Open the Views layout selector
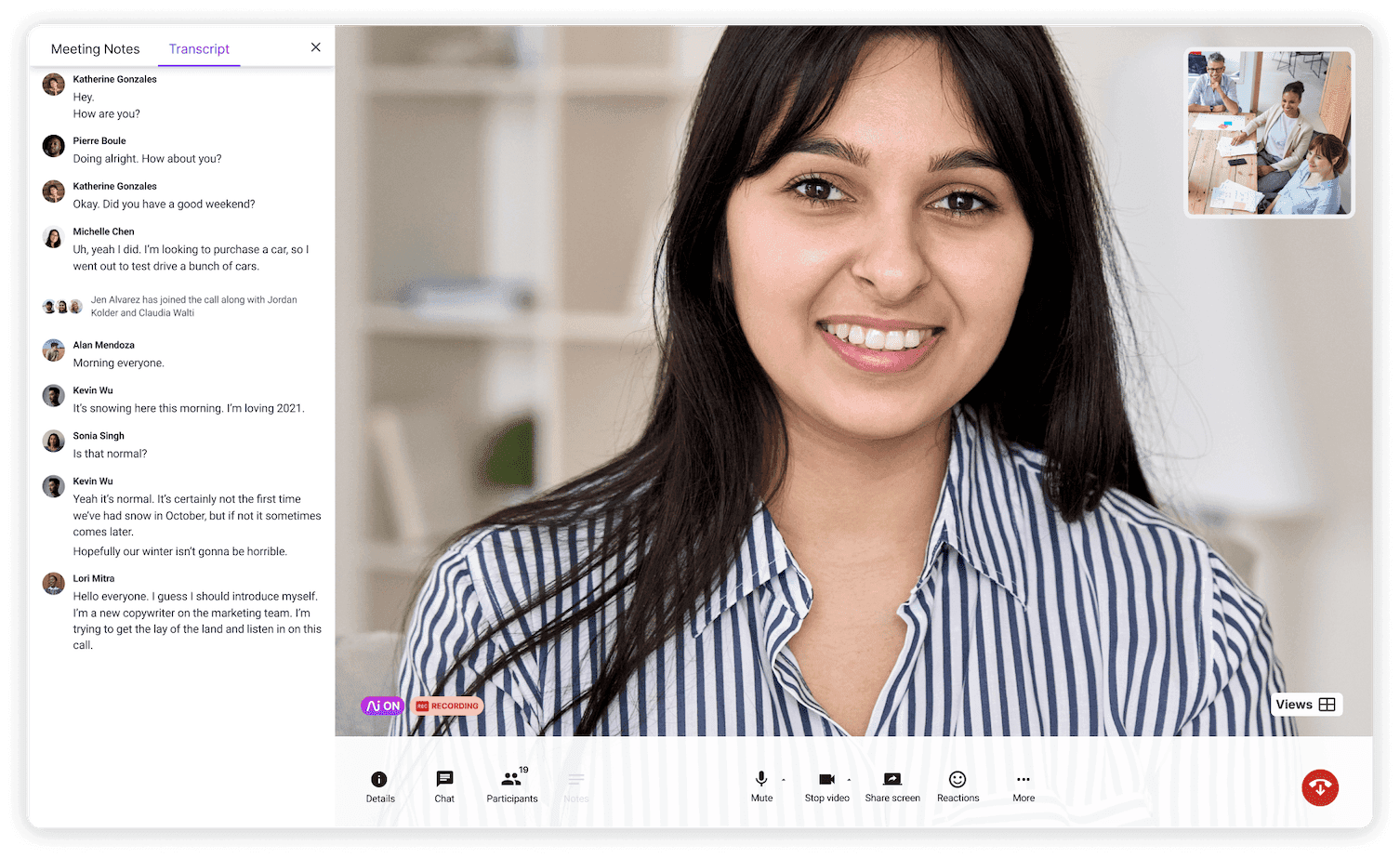Viewport: 1400px width, 858px height. click(1305, 704)
